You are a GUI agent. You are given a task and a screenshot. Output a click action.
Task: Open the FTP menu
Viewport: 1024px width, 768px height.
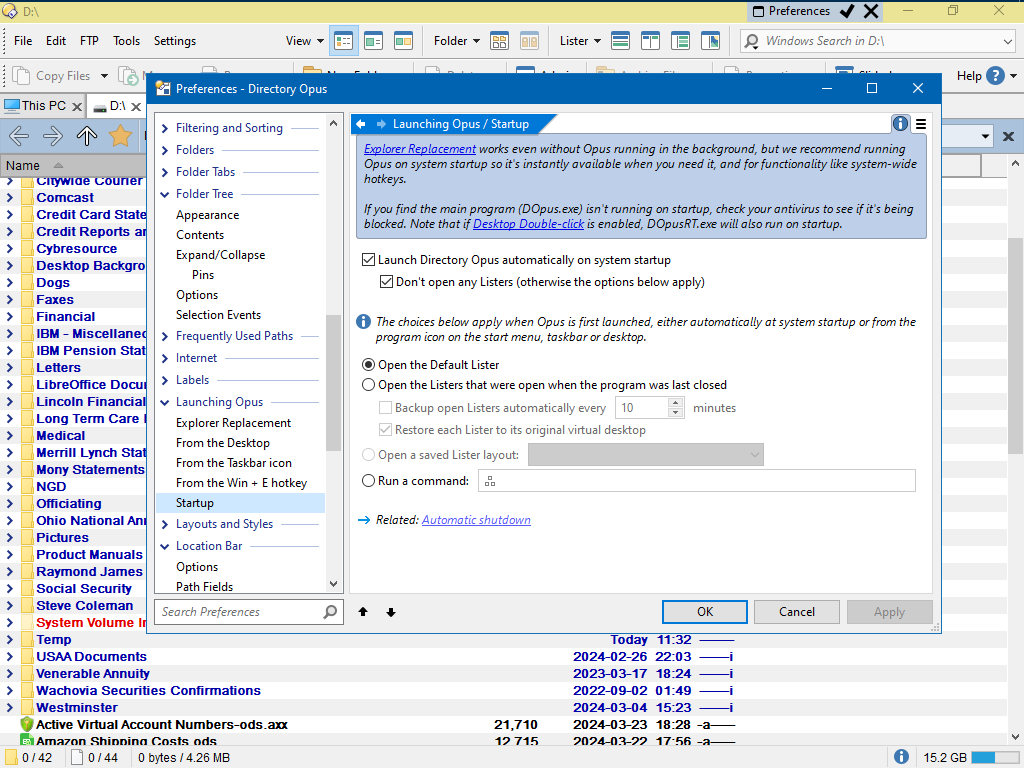89,41
